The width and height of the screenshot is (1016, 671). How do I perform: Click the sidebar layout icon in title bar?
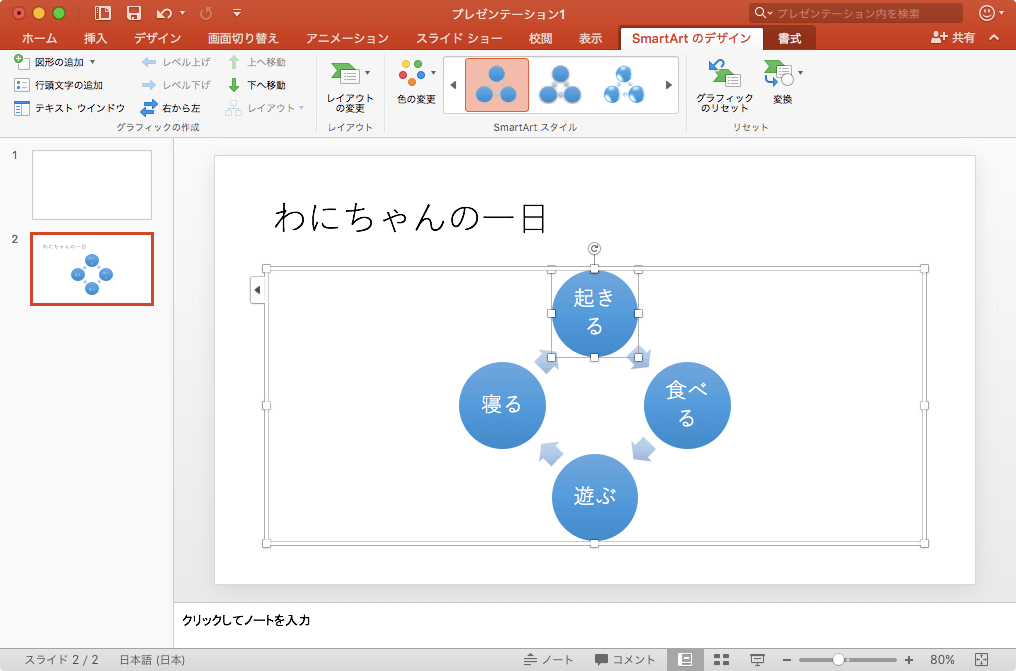click(102, 13)
